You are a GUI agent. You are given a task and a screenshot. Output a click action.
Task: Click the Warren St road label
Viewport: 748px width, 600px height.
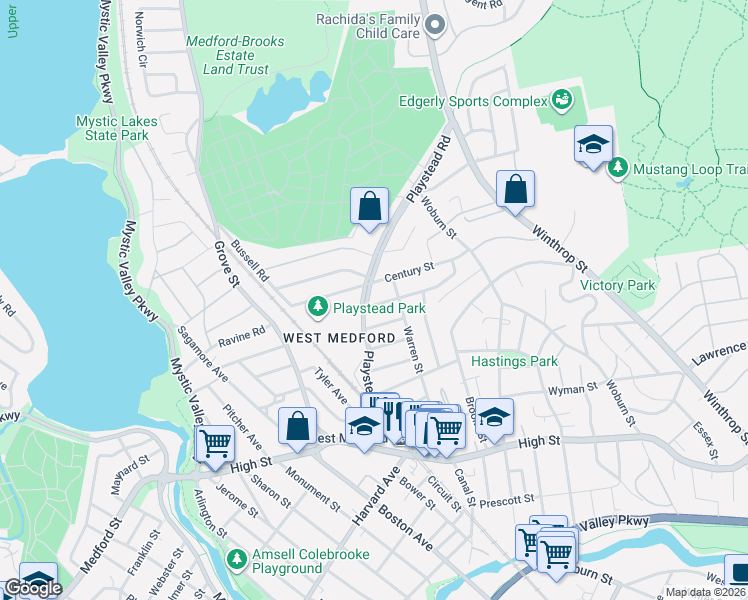(x=413, y=350)
